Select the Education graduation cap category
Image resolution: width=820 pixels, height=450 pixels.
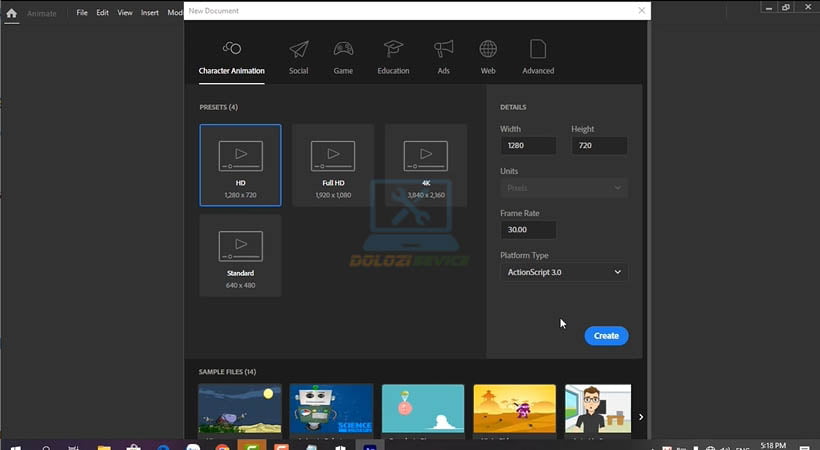[x=393, y=57]
